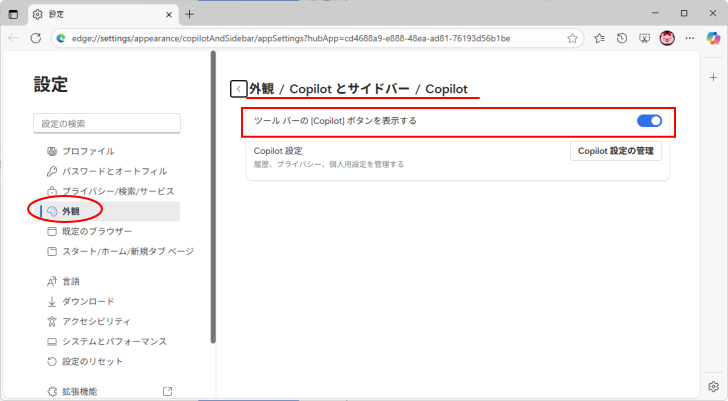
Task: Click the 言語 language icon
Action: pyautogui.click(x=52, y=281)
